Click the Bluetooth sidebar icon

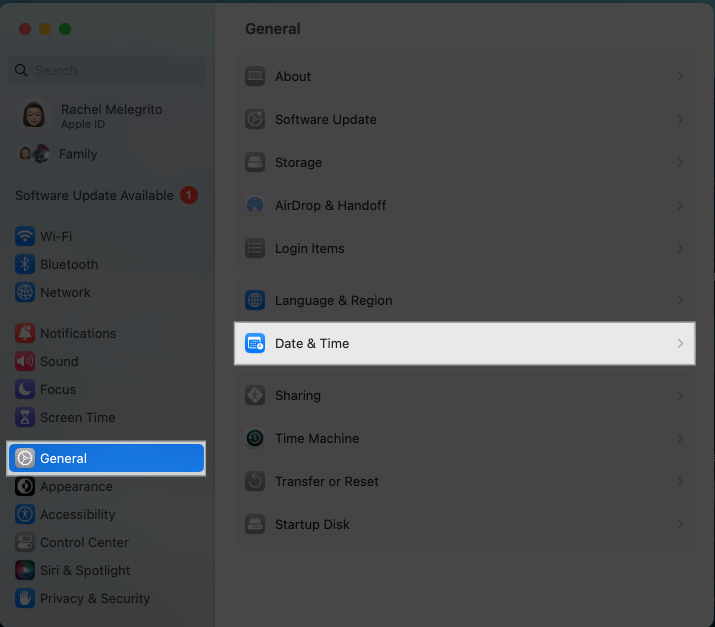[25, 264]
